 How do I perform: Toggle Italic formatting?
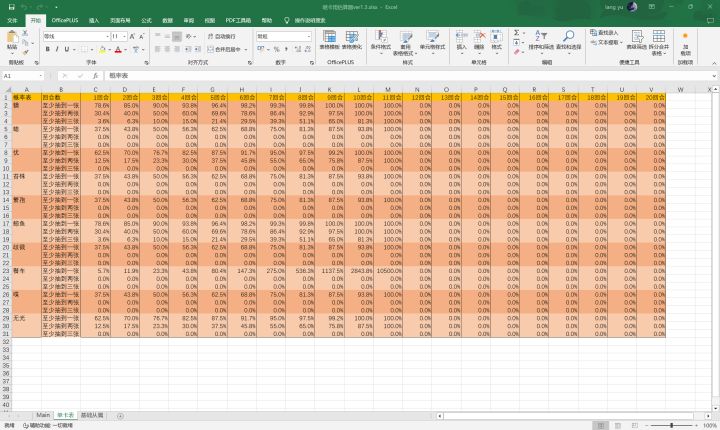58,48
